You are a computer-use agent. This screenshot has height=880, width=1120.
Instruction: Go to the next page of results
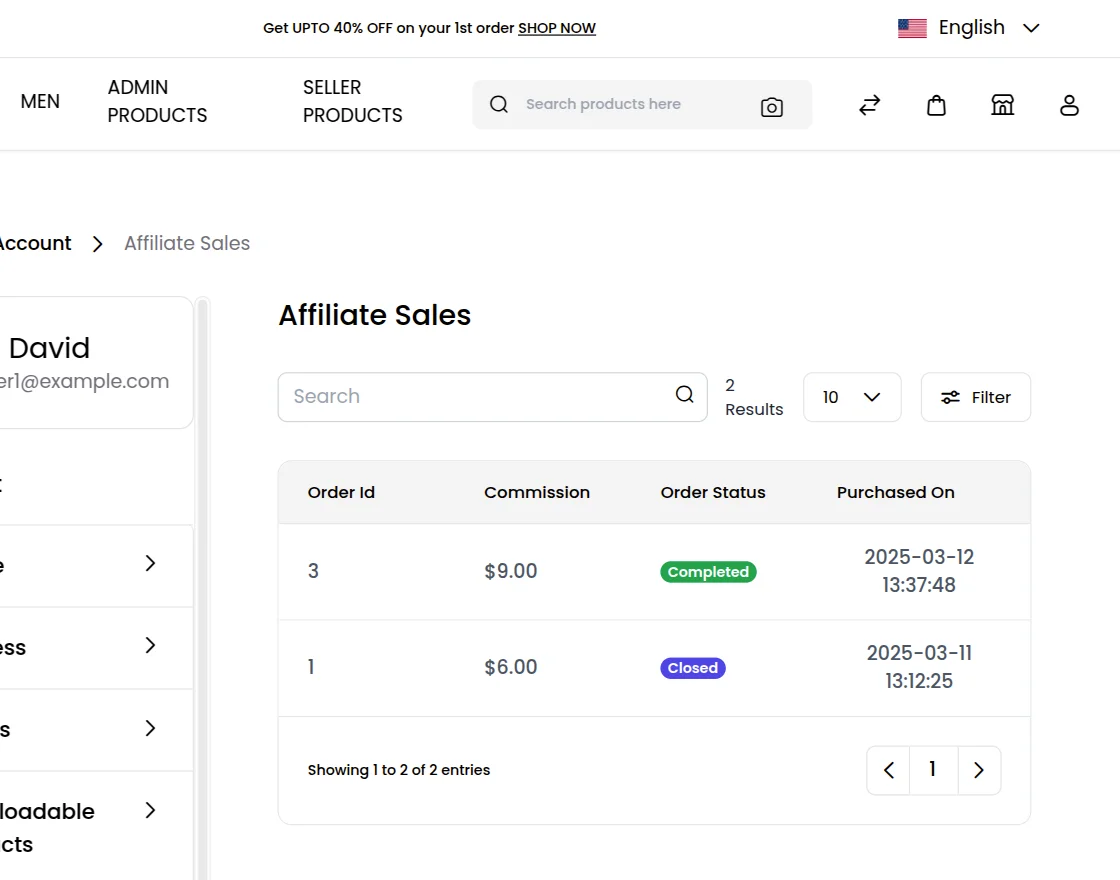tap(978, 770)
